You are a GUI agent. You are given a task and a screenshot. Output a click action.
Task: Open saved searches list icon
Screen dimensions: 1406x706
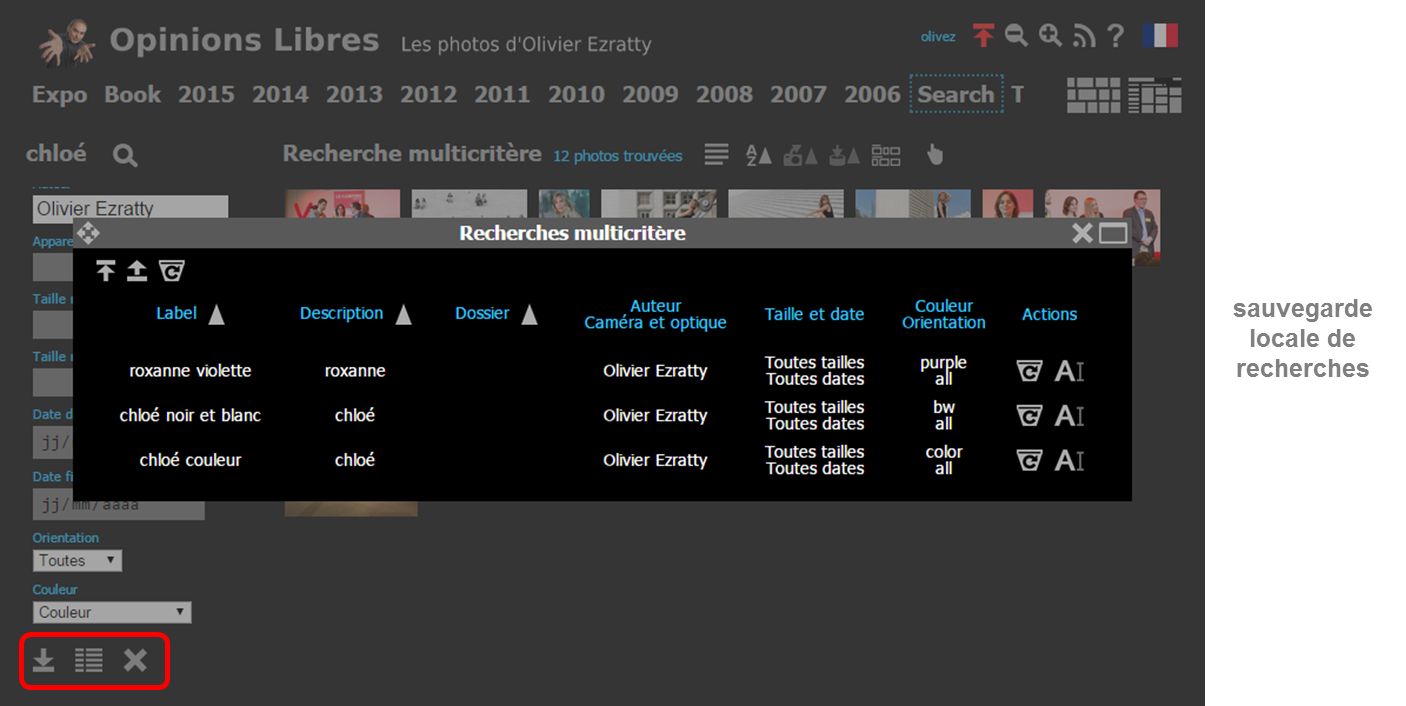[89, 660]
